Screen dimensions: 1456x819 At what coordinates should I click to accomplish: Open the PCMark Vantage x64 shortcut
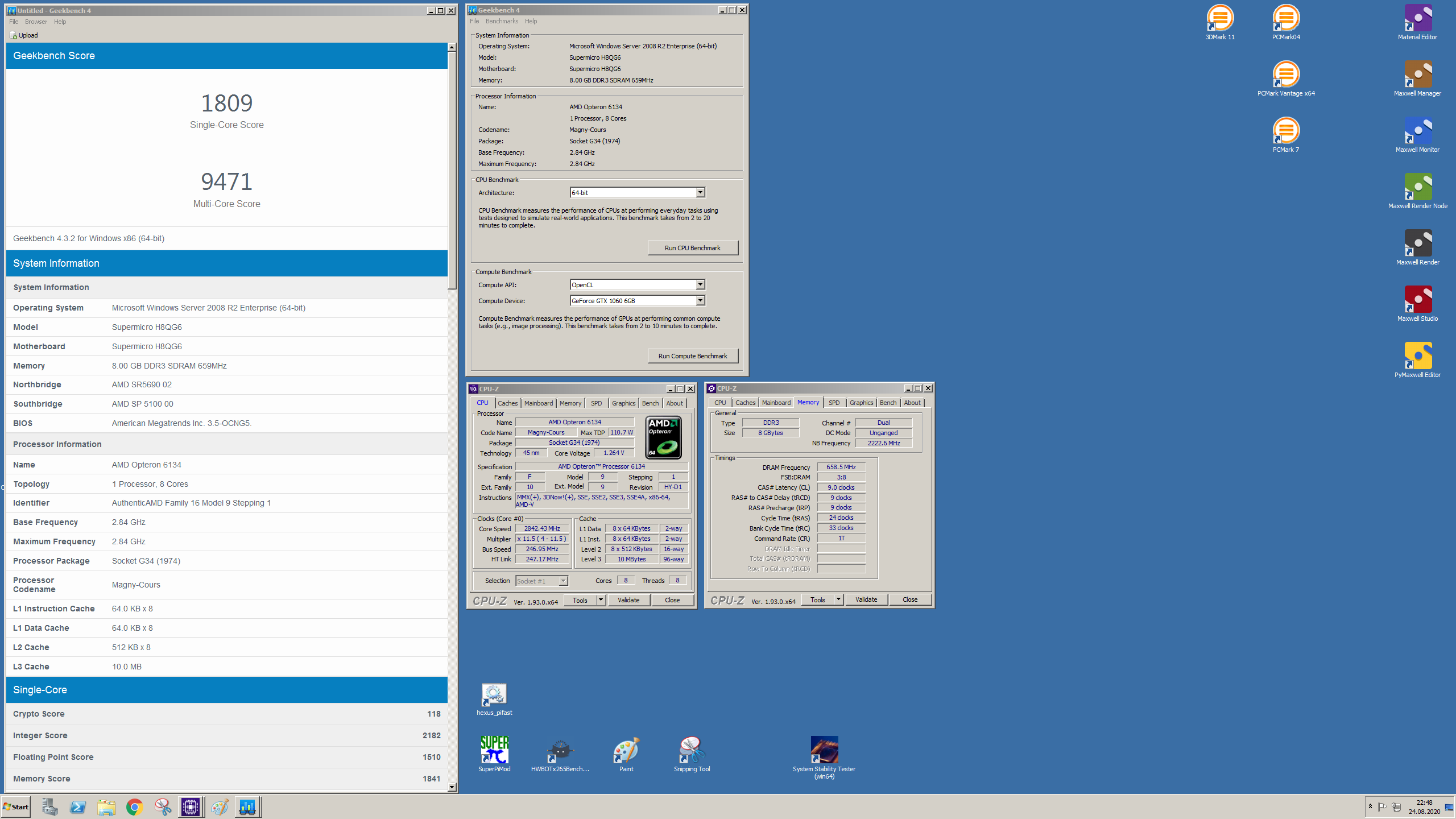point(1286,79)
